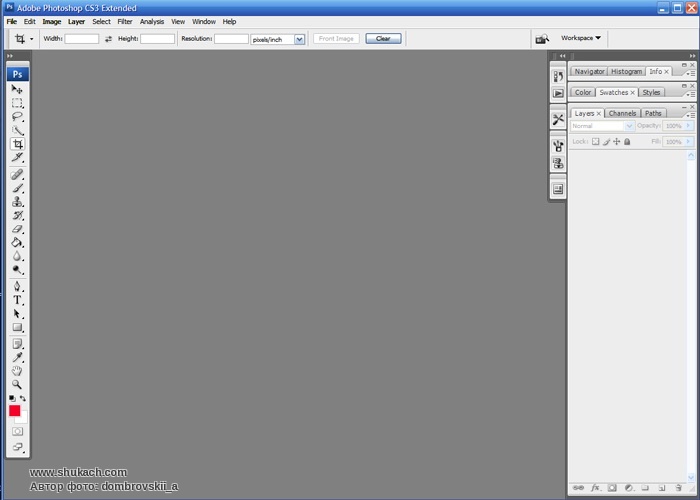Select the Crop tool in toolbox

tap(17, 144)
